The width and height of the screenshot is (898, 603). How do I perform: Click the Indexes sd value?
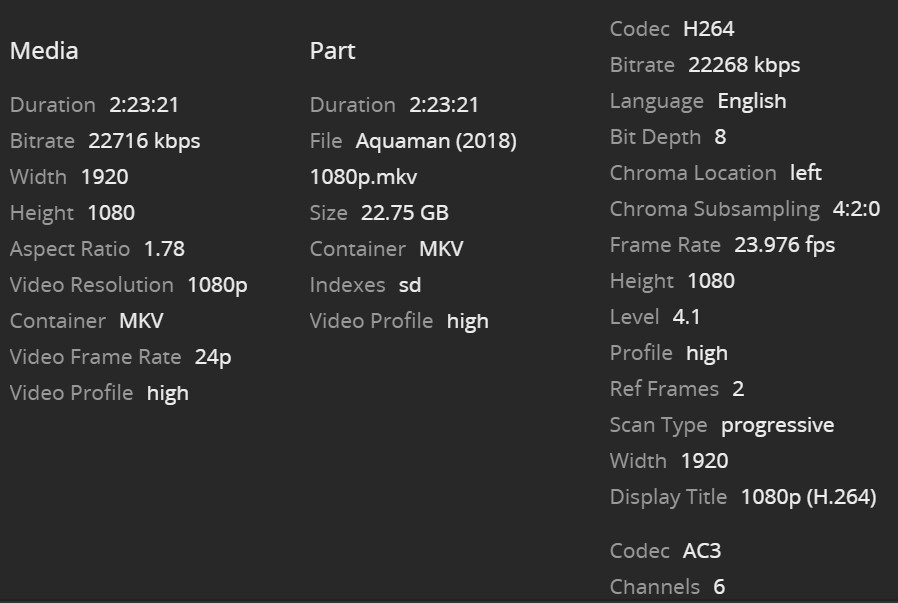[x=410, y=285]
